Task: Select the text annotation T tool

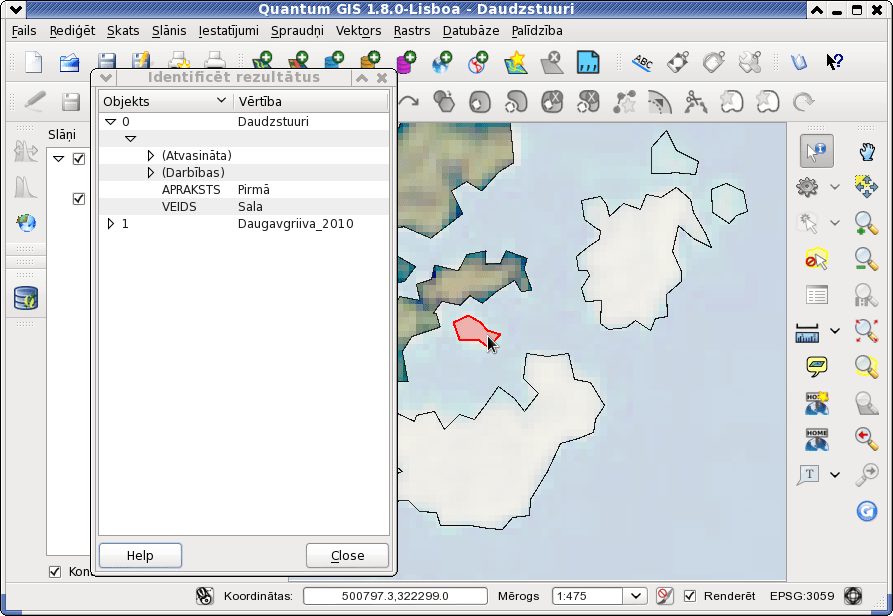Action: (809, 474)
